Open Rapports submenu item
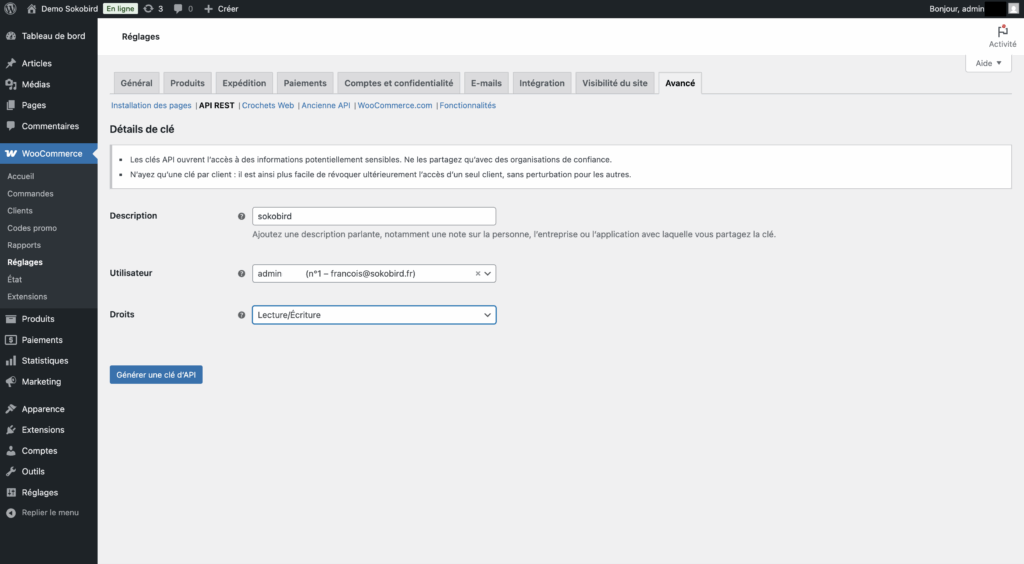1024x564 pixels. point(24,245)
